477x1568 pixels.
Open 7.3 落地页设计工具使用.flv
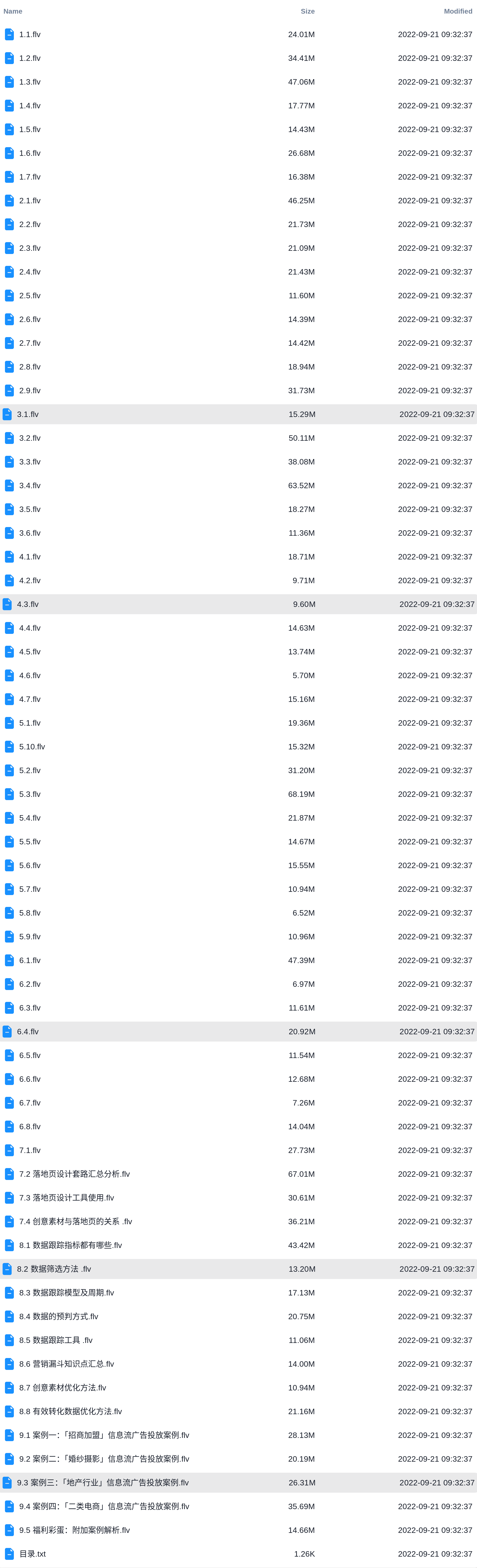(x=66, y=1198)
